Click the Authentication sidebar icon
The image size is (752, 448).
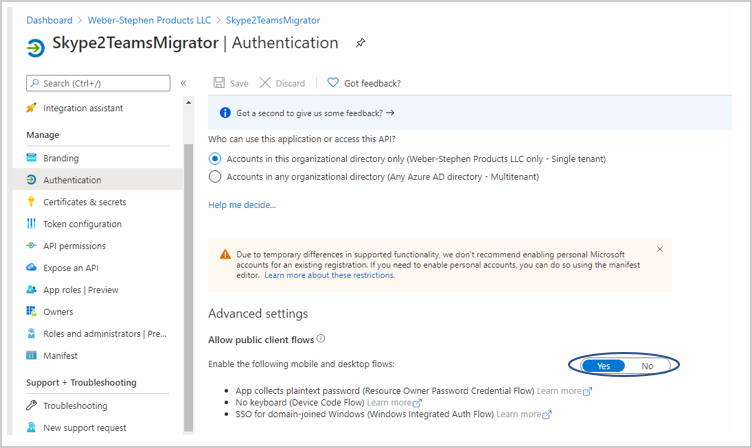[31, 179]
